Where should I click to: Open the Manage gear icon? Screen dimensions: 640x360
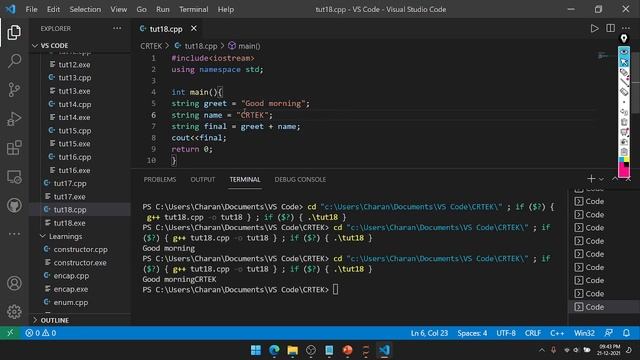click(14, 311)
